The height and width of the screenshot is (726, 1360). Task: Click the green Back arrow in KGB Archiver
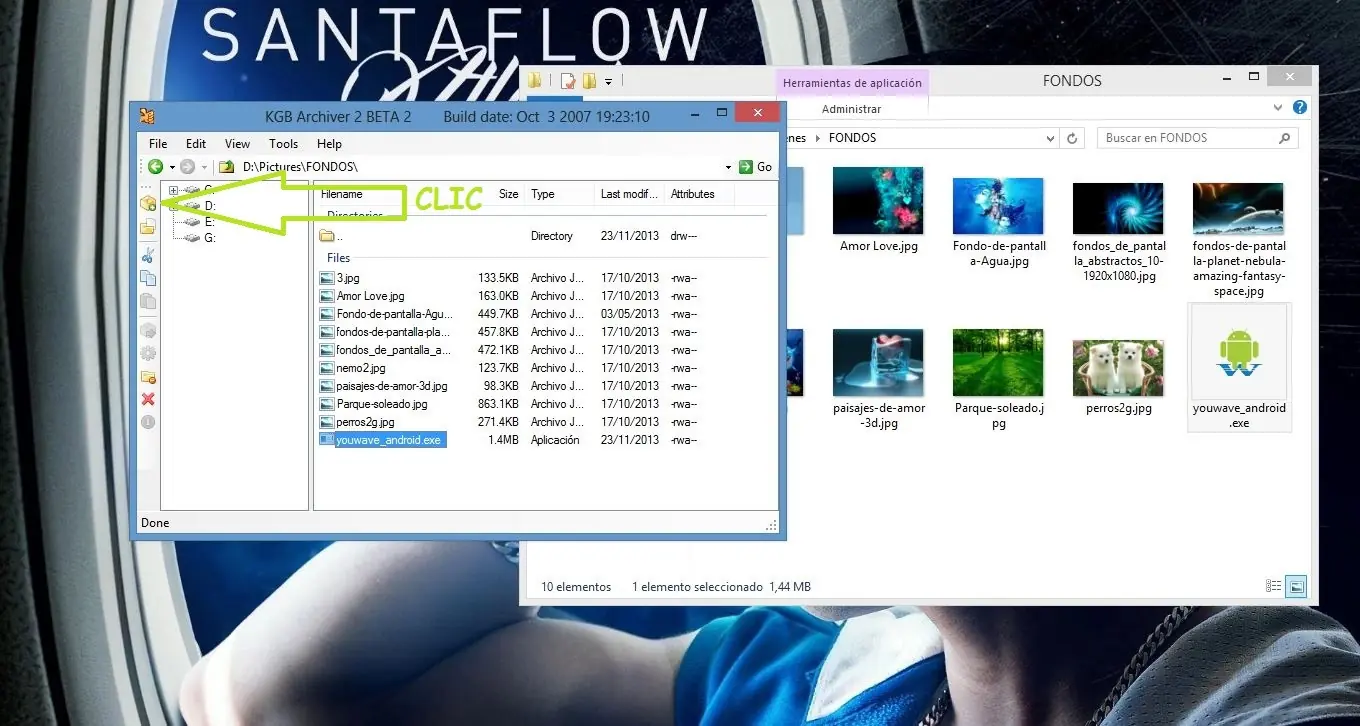[156, 167]
